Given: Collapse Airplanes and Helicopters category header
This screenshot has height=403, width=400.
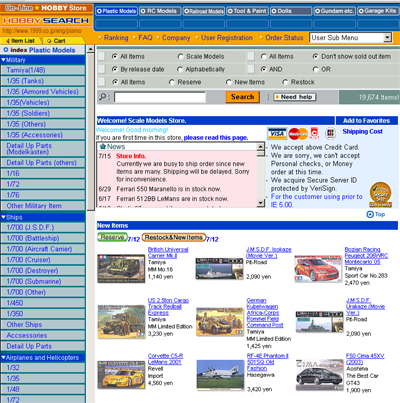Looking at the screenshot, I should (x=43, y=358).
